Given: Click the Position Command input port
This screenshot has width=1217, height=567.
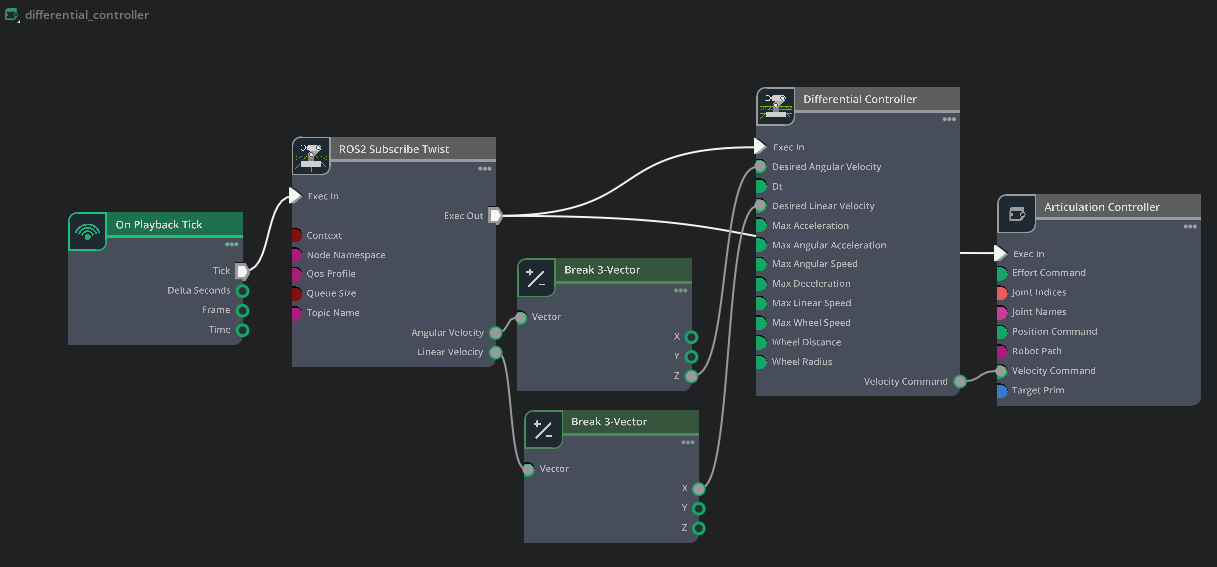Looking at the screenshot, I should coord(1002,332).
